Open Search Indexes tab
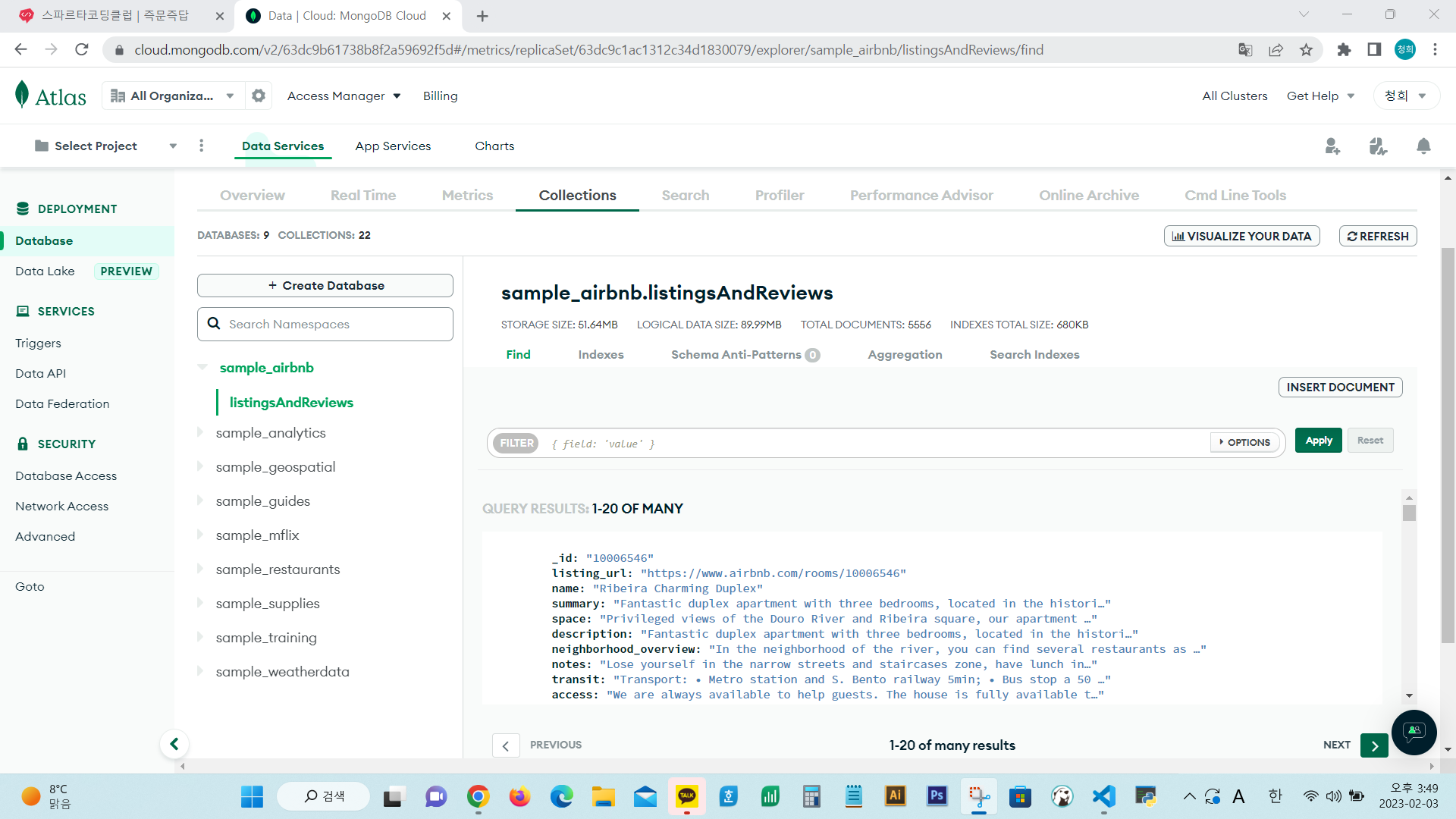1456x819 pixels. pos(1034,354)
